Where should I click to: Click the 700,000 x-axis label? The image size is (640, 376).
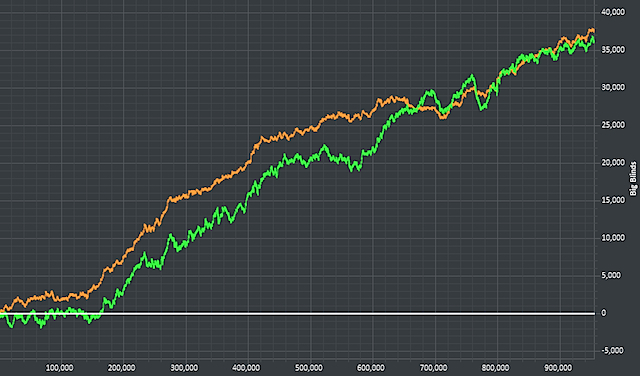click(x=433, y=367)
